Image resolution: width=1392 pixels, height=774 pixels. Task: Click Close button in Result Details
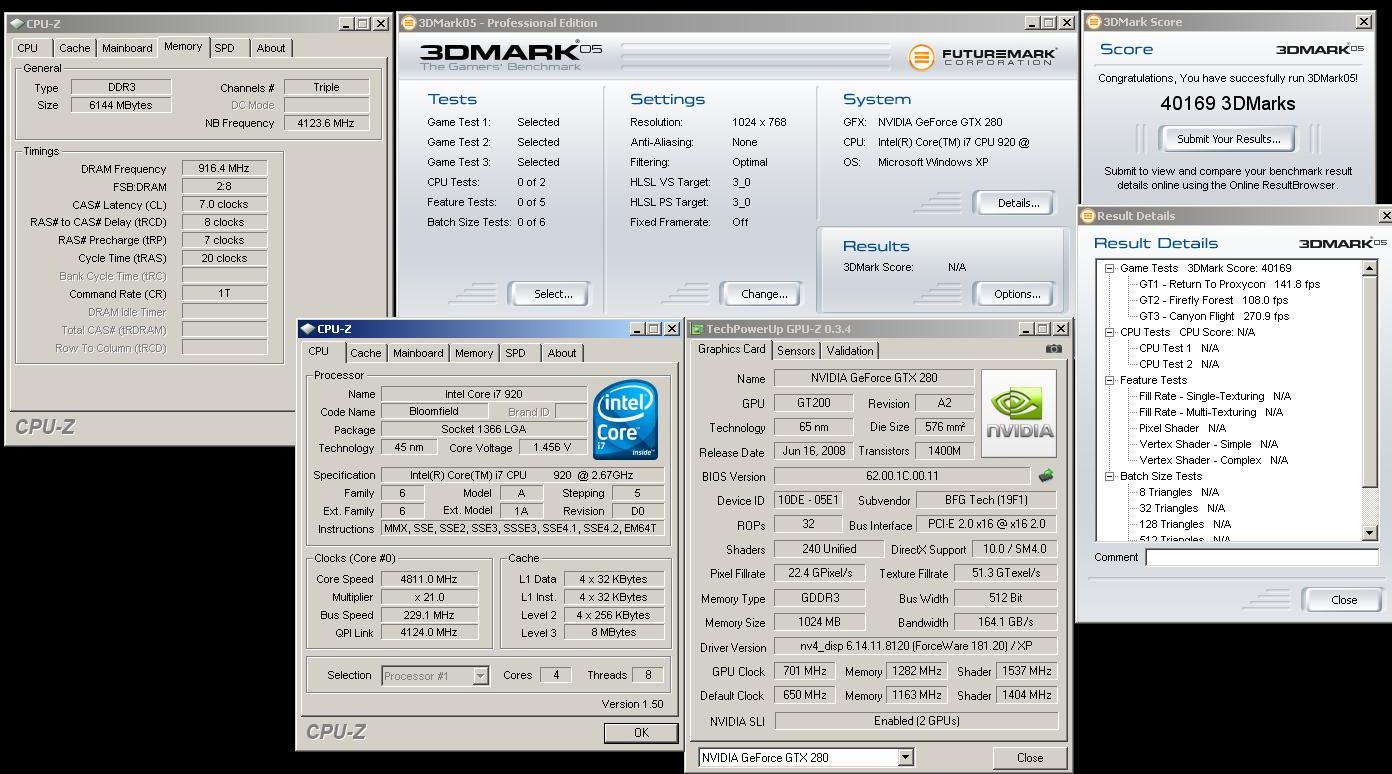[1344, 600]
